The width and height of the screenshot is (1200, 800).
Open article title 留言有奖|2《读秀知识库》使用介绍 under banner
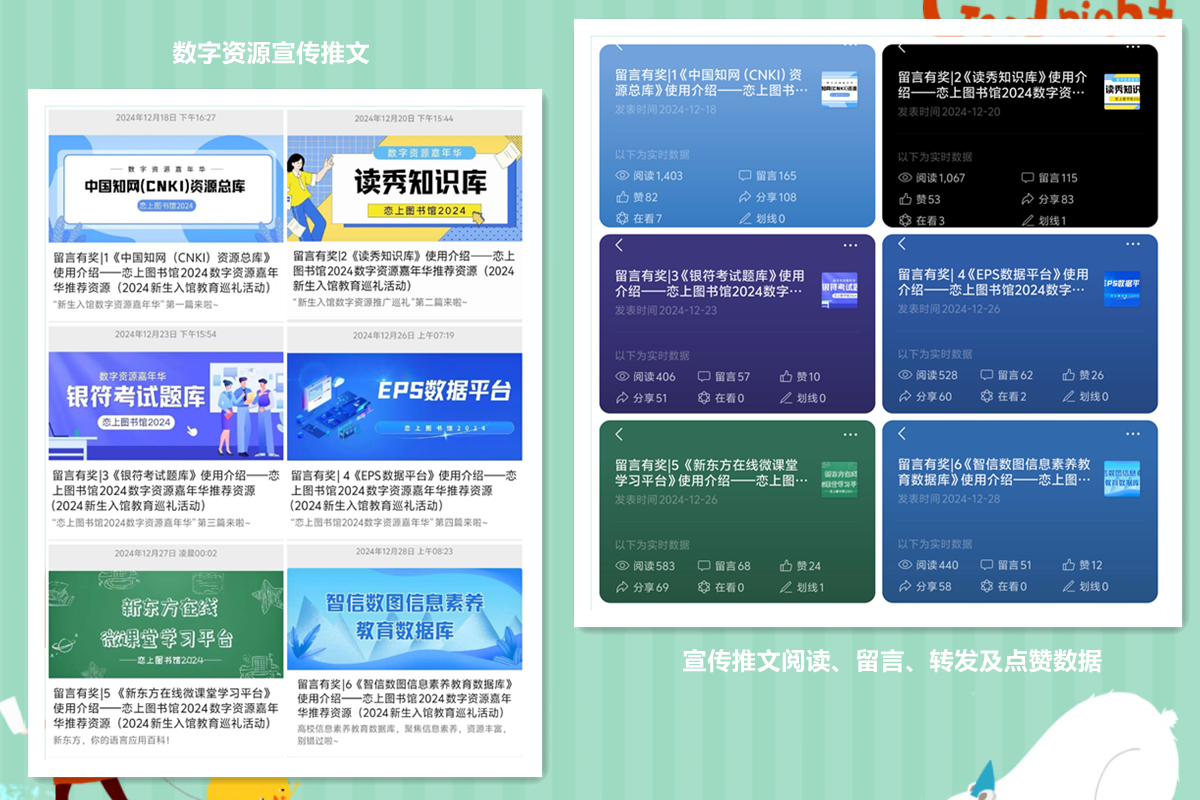[x=404, y=271]
